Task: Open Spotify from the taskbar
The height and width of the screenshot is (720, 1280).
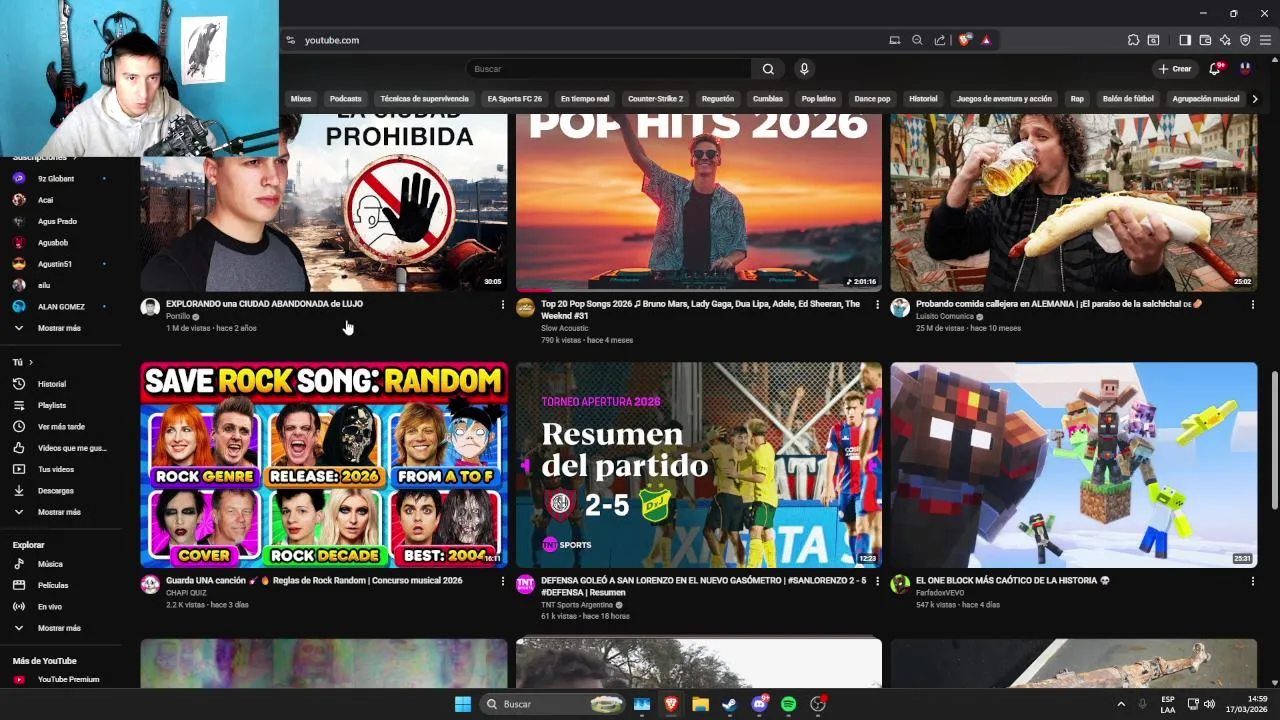Action: click(x=788, y=704)
